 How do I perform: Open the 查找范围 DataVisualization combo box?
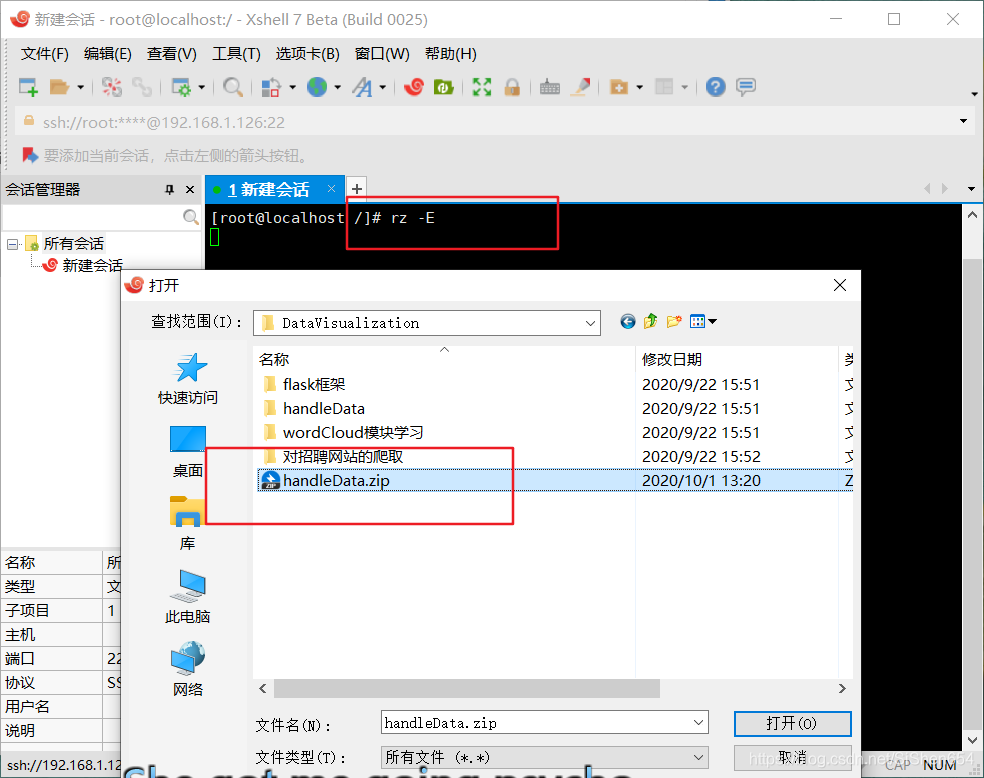click(427, 323)
